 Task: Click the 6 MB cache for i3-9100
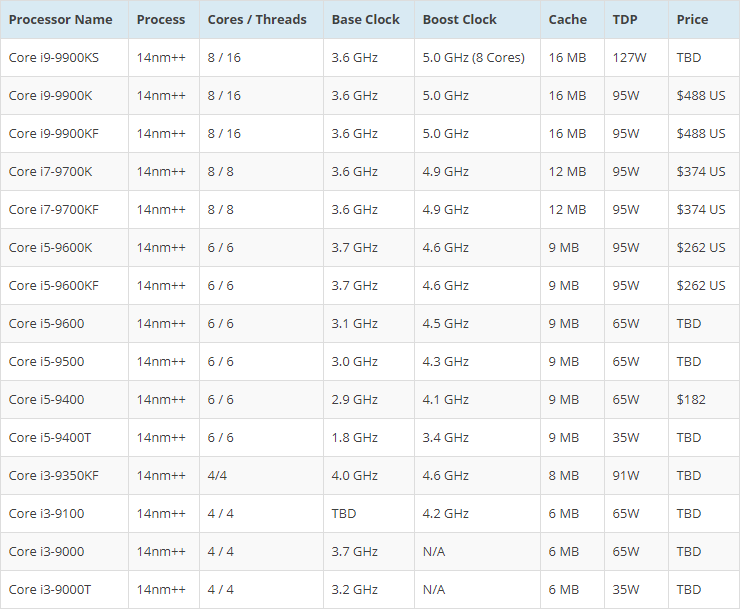pyautogui.click(x=563, y=514)
